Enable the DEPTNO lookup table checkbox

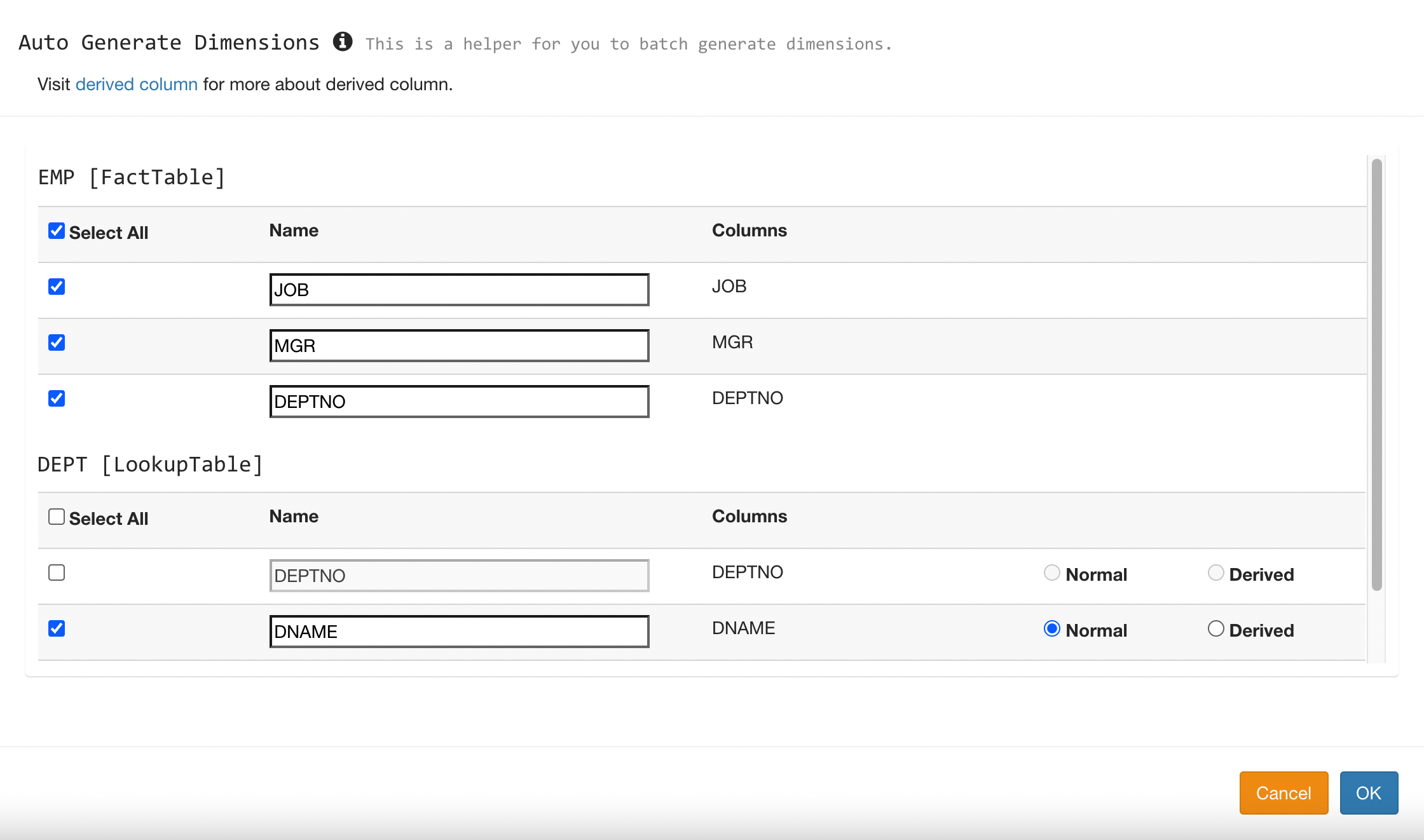coord(57,572)
